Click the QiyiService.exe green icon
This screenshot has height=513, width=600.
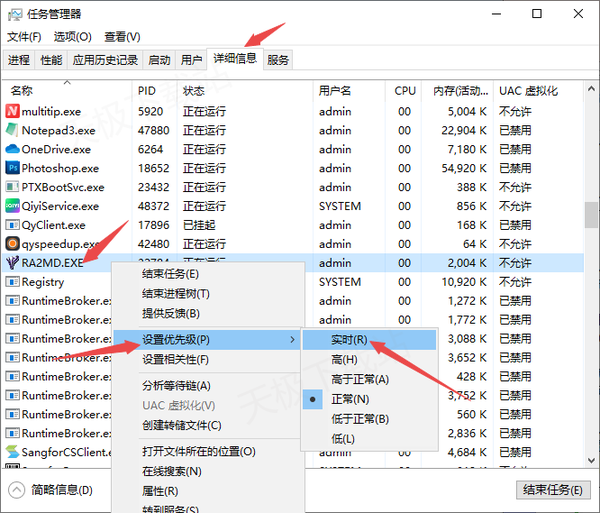click(x=12, y=206)
